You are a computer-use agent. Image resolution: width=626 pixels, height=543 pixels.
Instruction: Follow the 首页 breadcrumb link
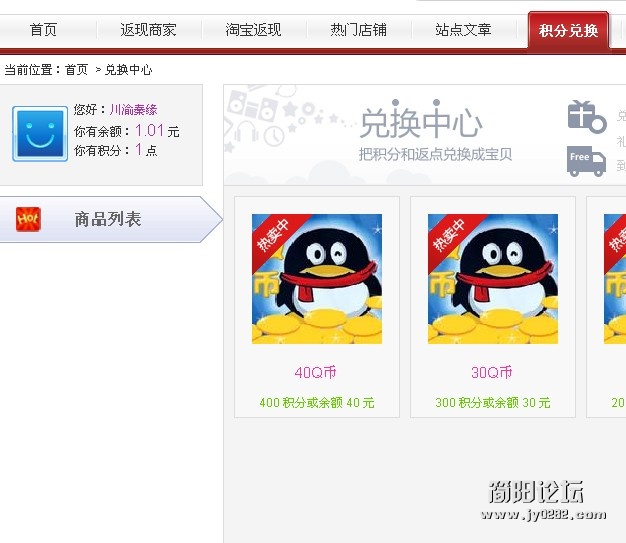click(76, 70)
